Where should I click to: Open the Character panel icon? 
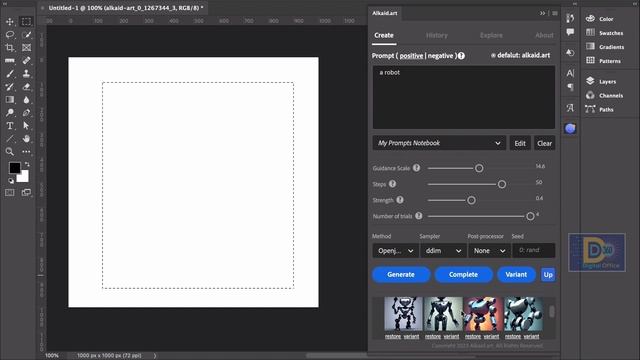tap(570, 73)
